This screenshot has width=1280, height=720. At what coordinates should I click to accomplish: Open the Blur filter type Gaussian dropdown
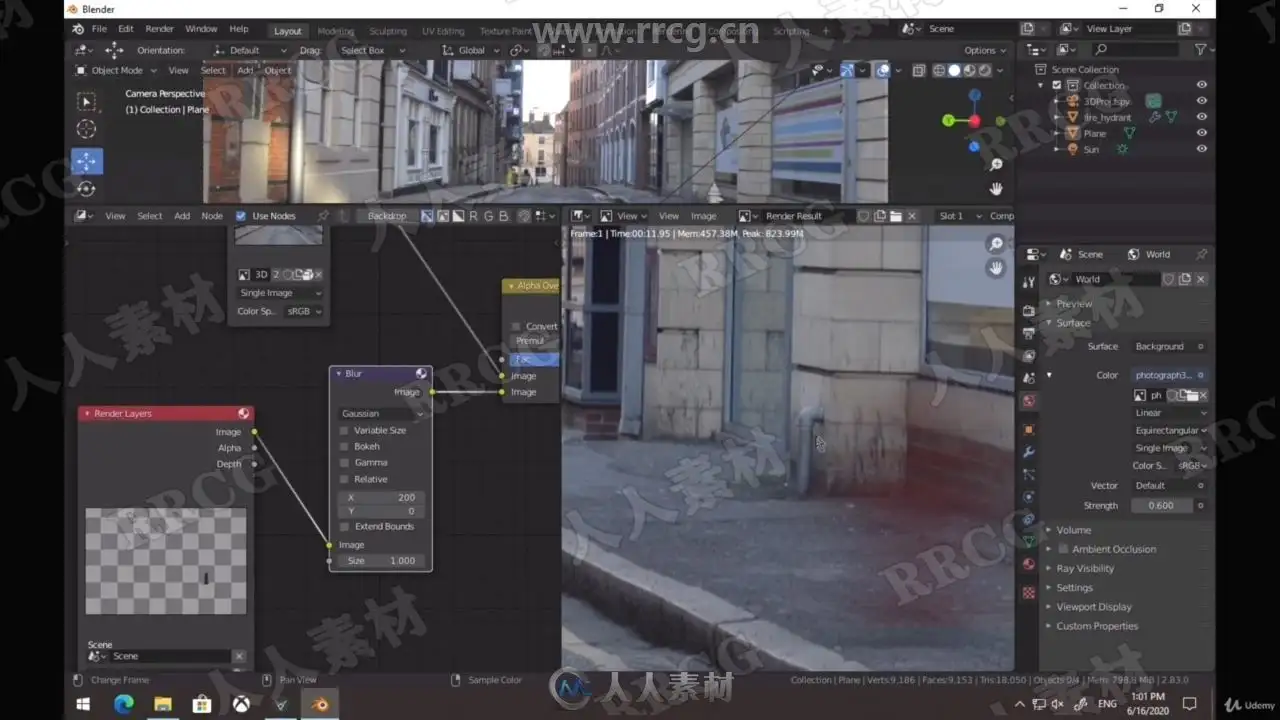pos(381,414)
